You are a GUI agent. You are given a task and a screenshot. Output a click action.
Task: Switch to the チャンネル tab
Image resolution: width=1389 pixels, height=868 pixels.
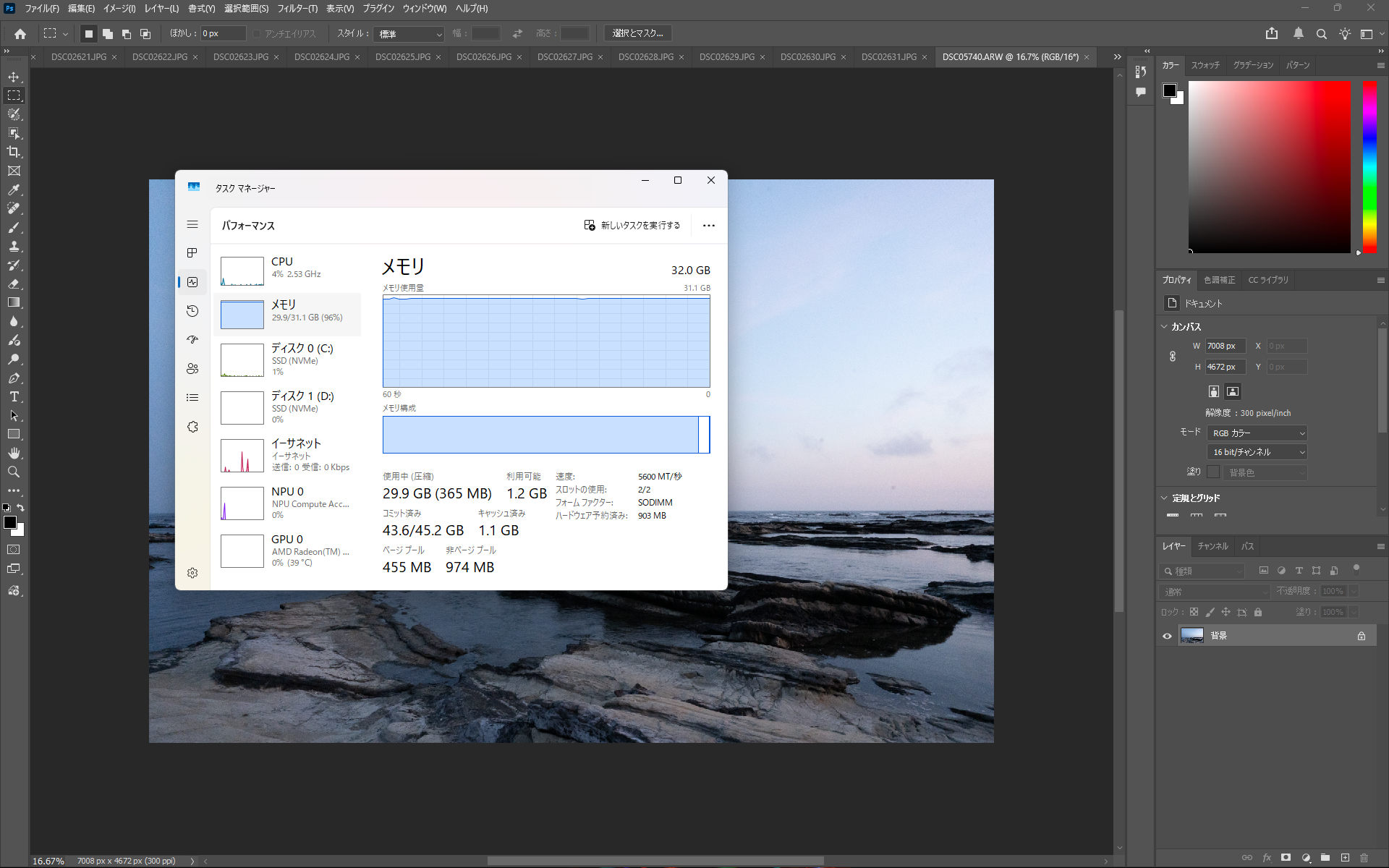pos(1212,546)
